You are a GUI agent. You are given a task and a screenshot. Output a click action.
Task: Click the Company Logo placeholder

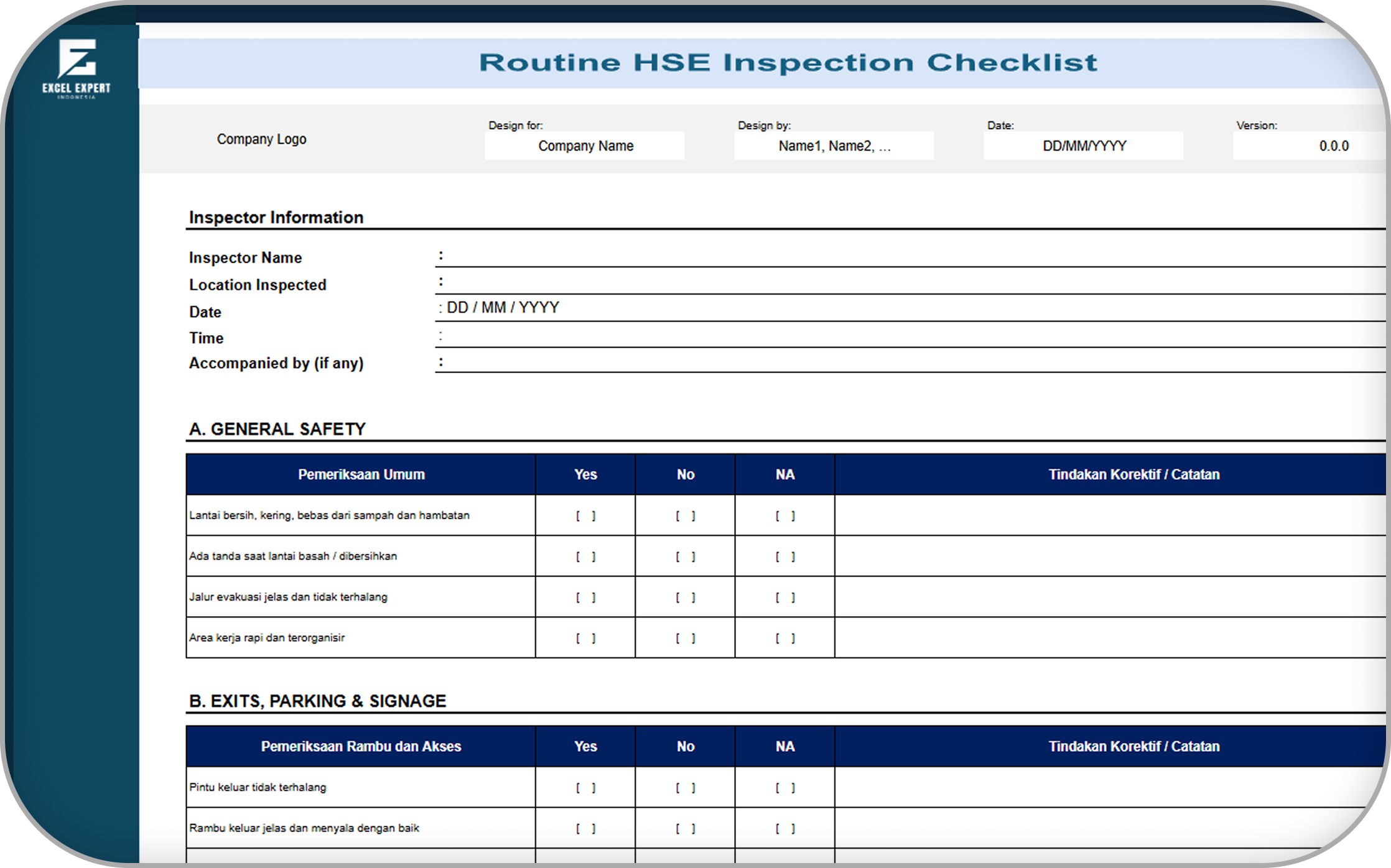[x=261, y=139]
